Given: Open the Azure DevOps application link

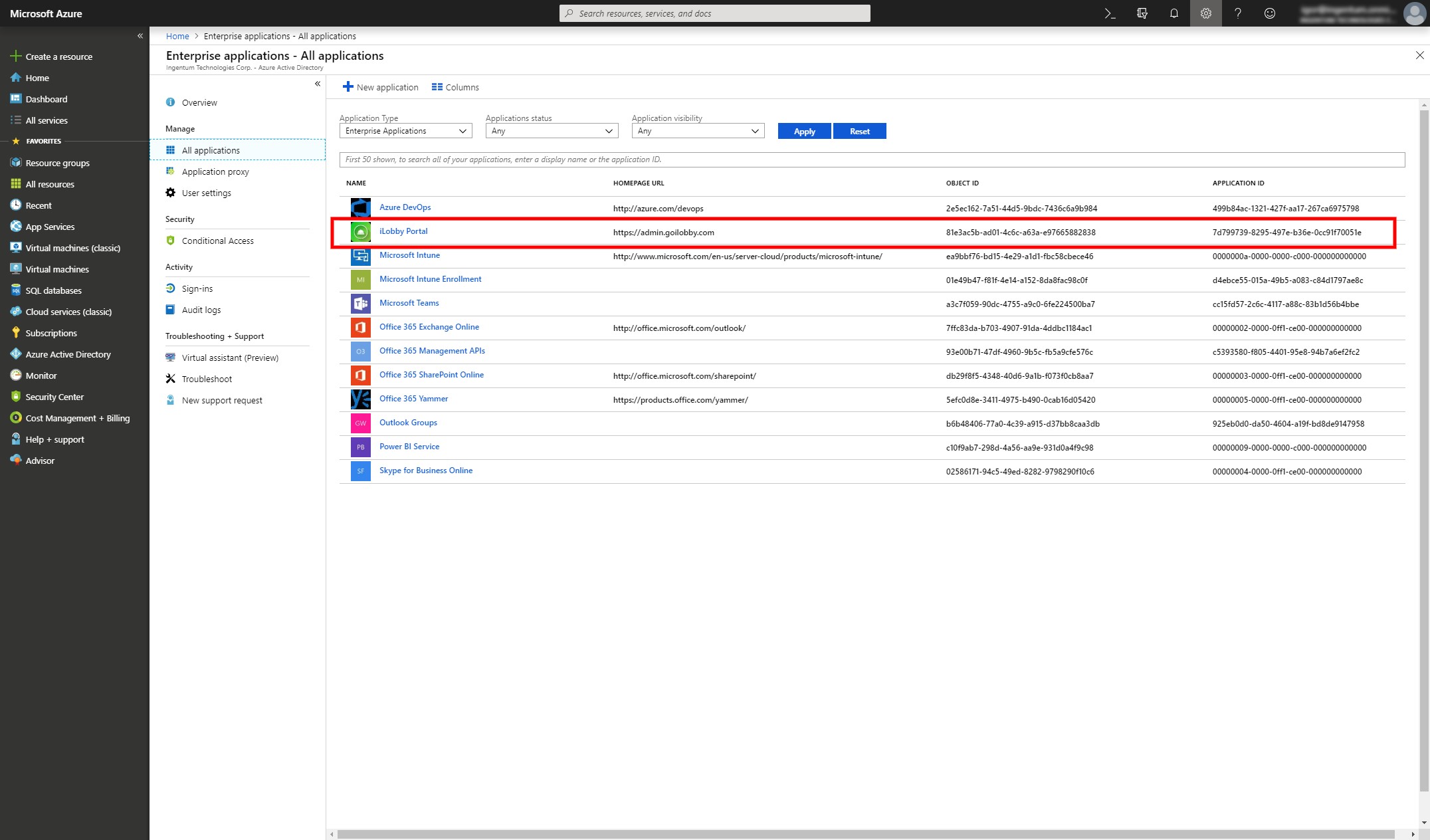Looking at the screenshot, I should (x=405, y=207).
